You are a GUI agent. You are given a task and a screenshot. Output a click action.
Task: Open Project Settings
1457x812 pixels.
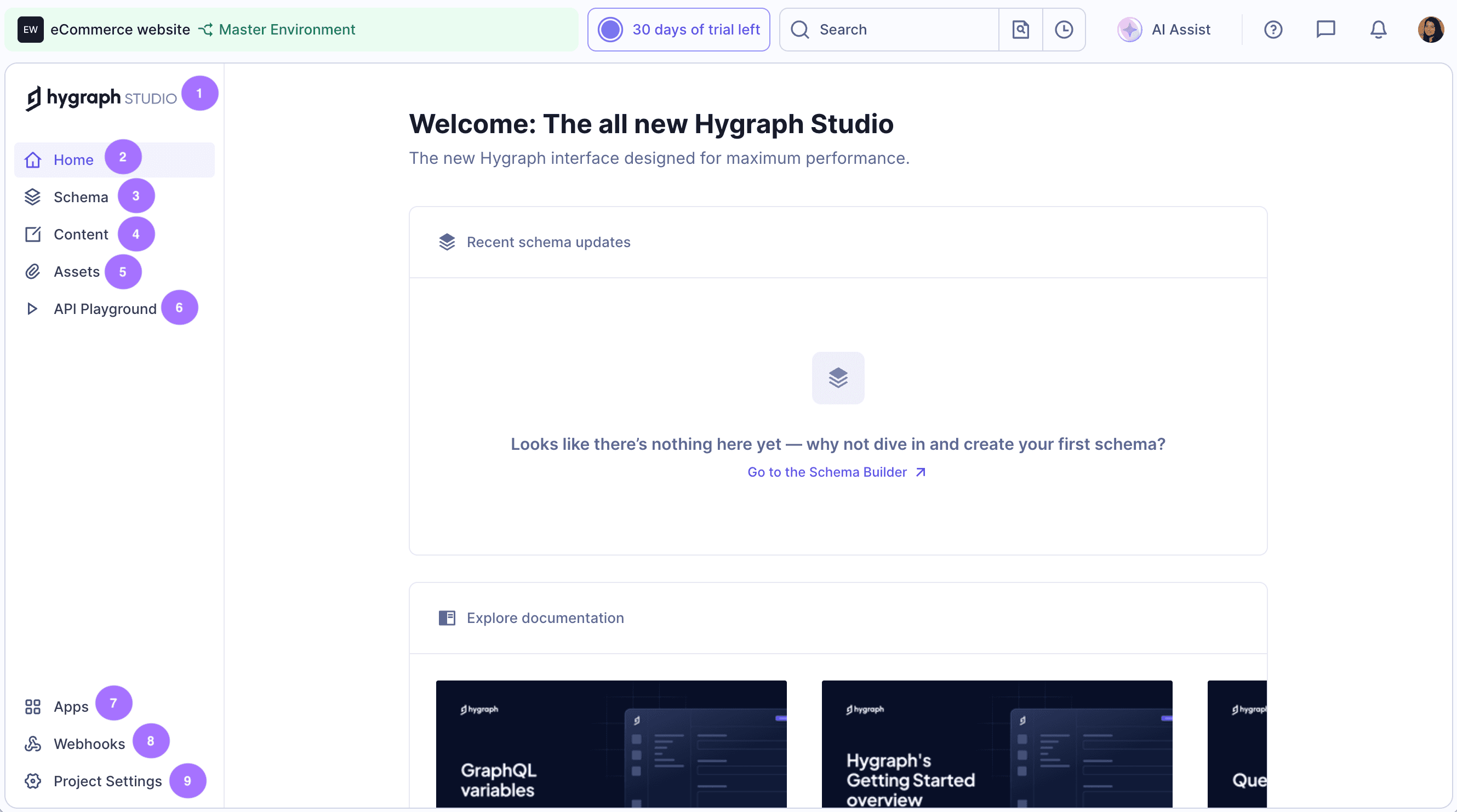[107, 781]
